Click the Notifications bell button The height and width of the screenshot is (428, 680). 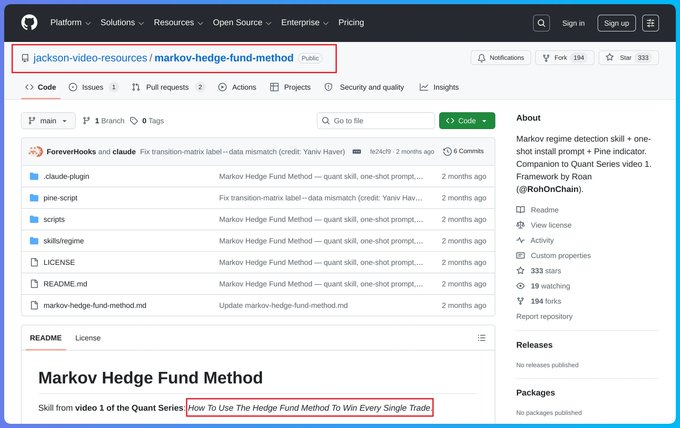click(501, 58)
